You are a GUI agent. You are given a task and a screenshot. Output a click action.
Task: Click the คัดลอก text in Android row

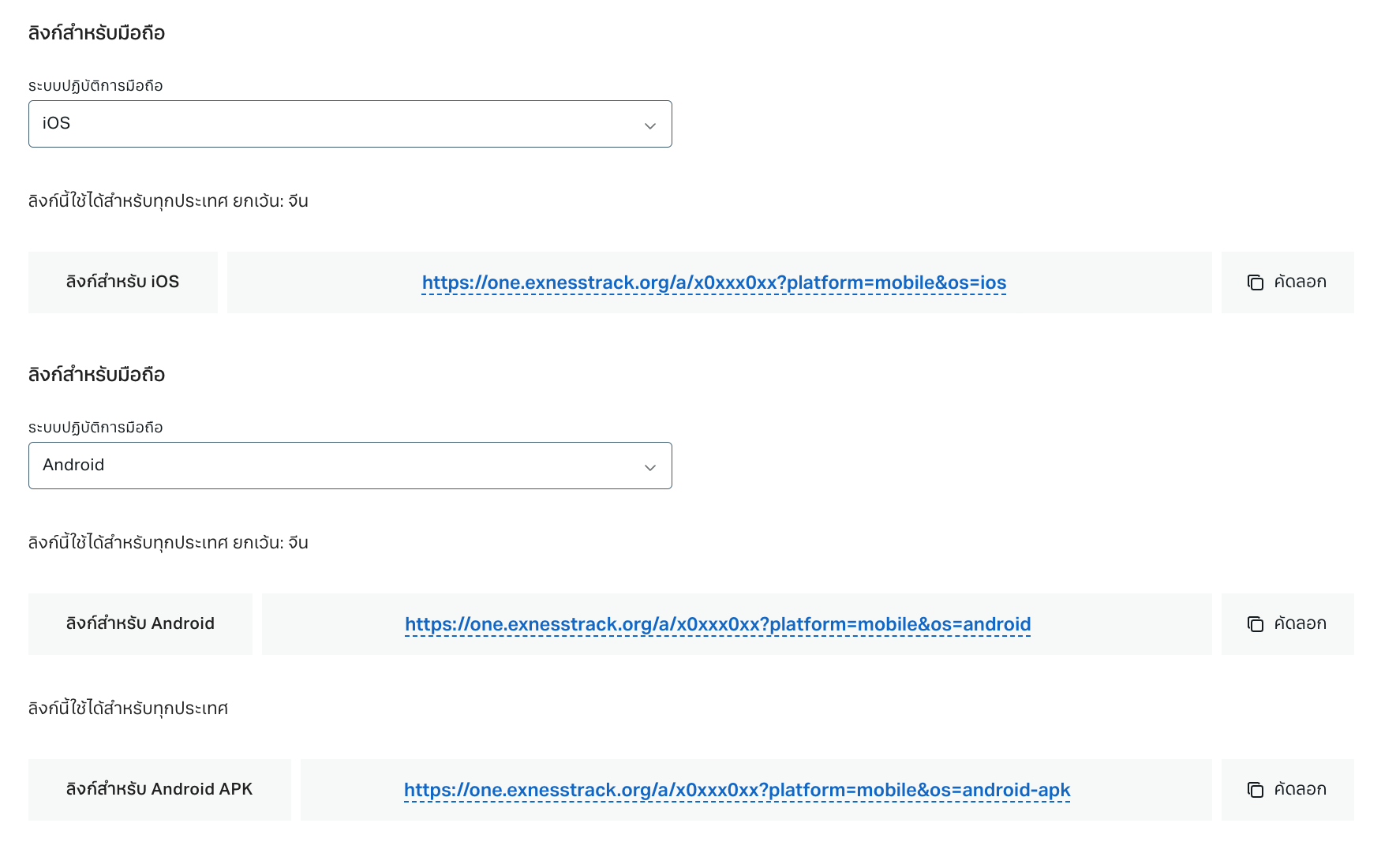pyautogui.click(x=1300, y=623)
